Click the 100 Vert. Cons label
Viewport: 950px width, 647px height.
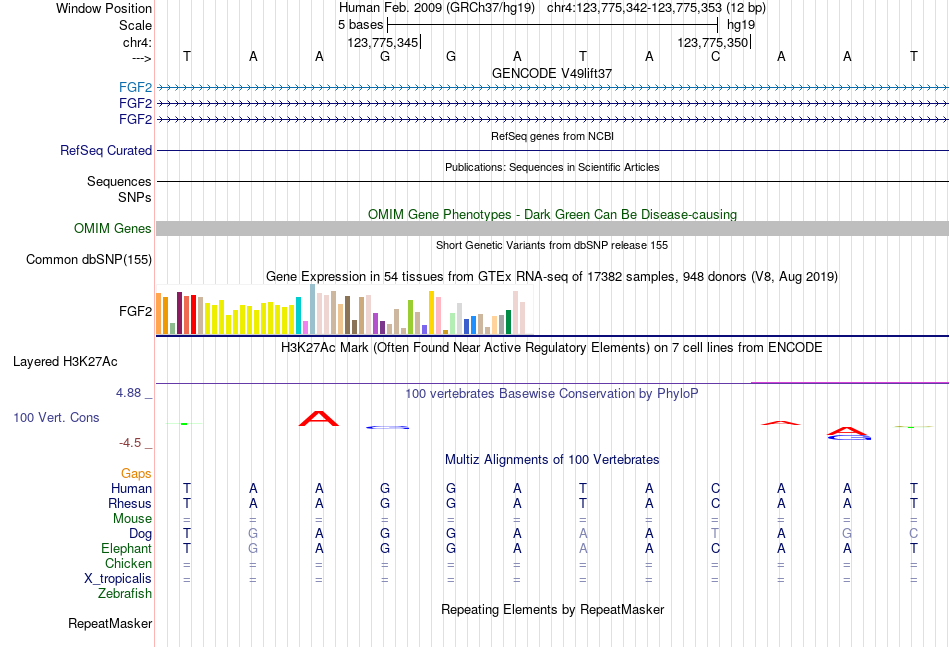[56, 417]
